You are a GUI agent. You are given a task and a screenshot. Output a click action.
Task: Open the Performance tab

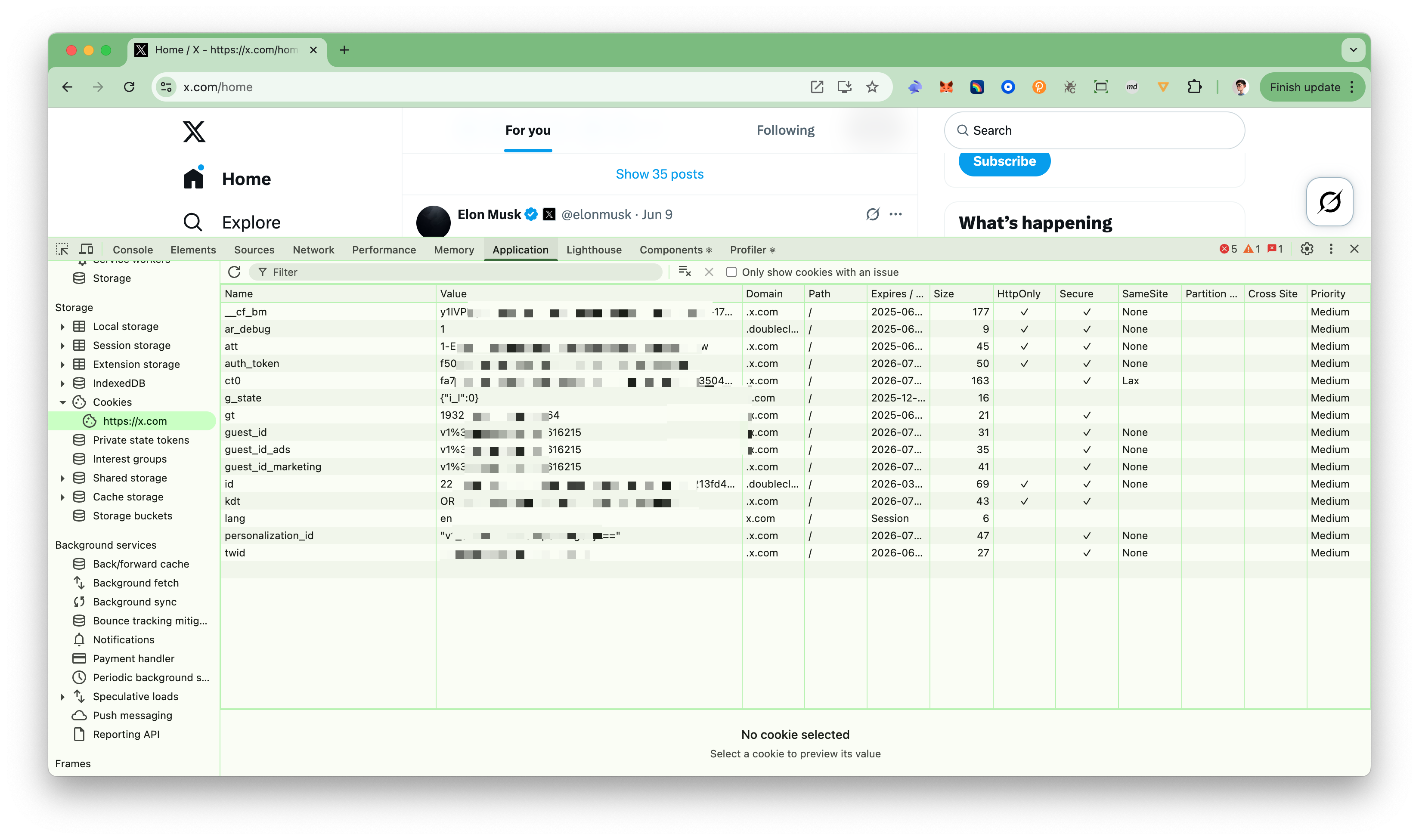point(383,250)
